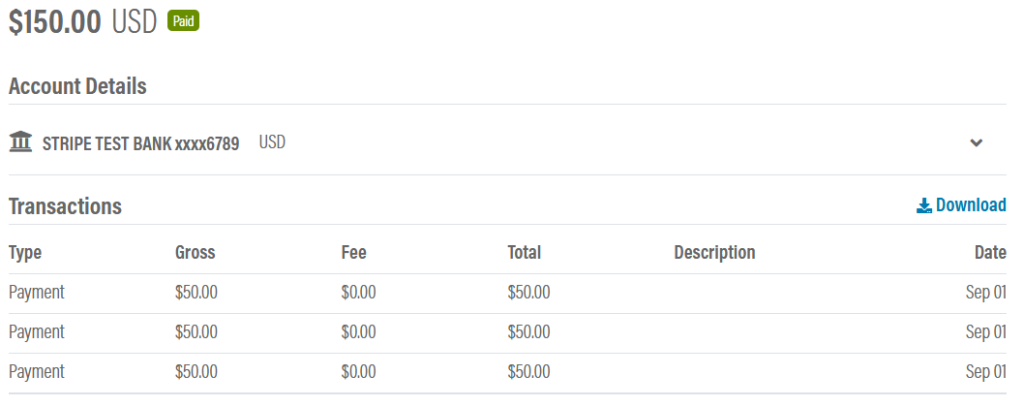Viewport: 1024px width, 407px height.
Task: Click the Date column header
Action: click(x=990, y=252)
